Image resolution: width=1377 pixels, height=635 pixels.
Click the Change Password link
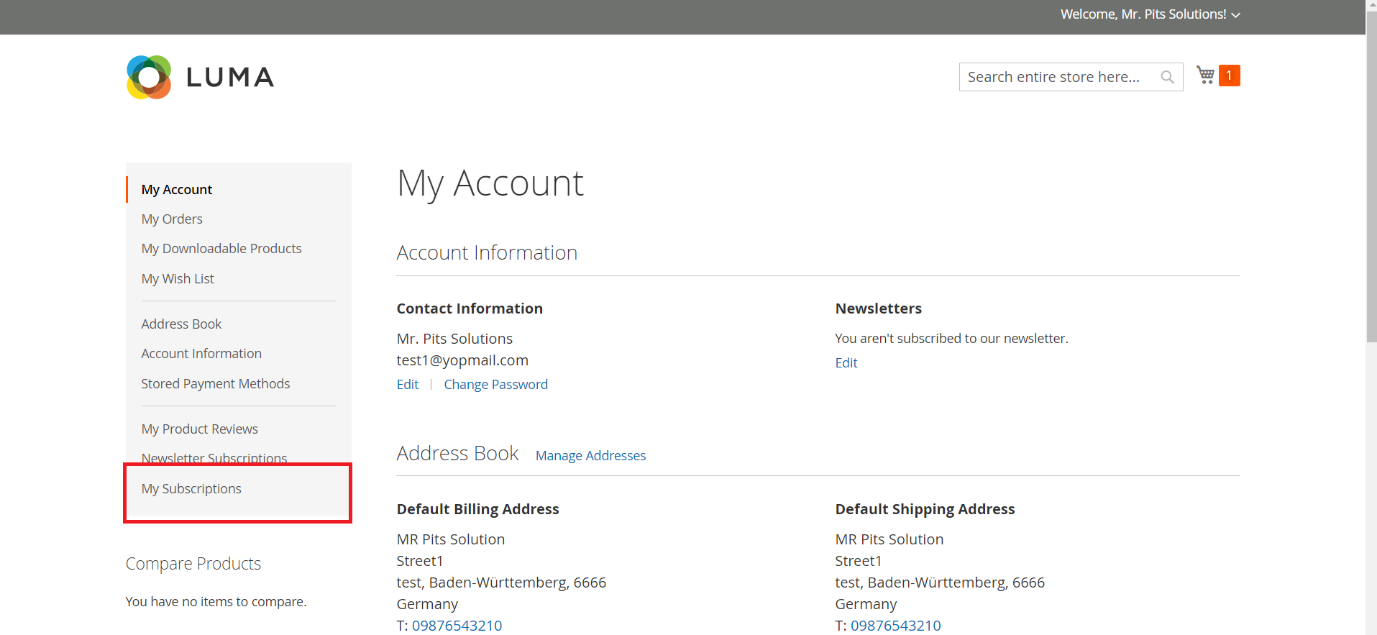[x=495, y=384]
